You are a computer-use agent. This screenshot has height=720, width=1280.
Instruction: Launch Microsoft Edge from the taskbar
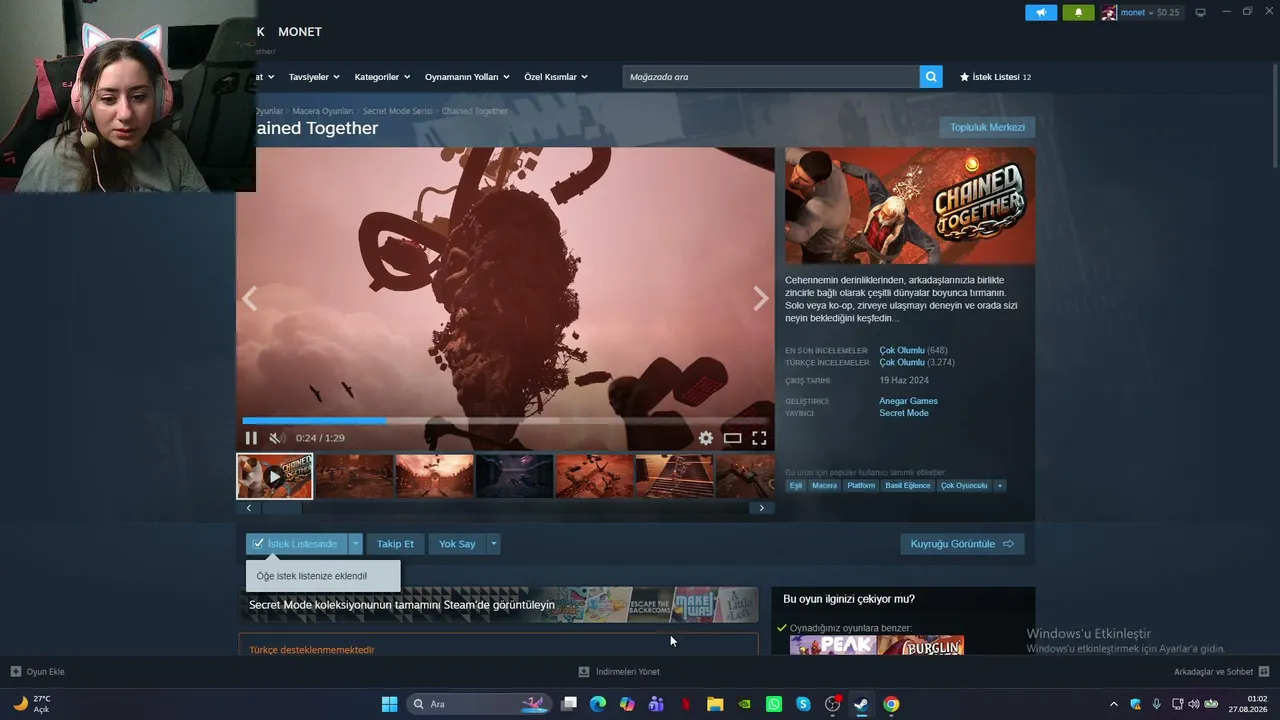point(598,704)
